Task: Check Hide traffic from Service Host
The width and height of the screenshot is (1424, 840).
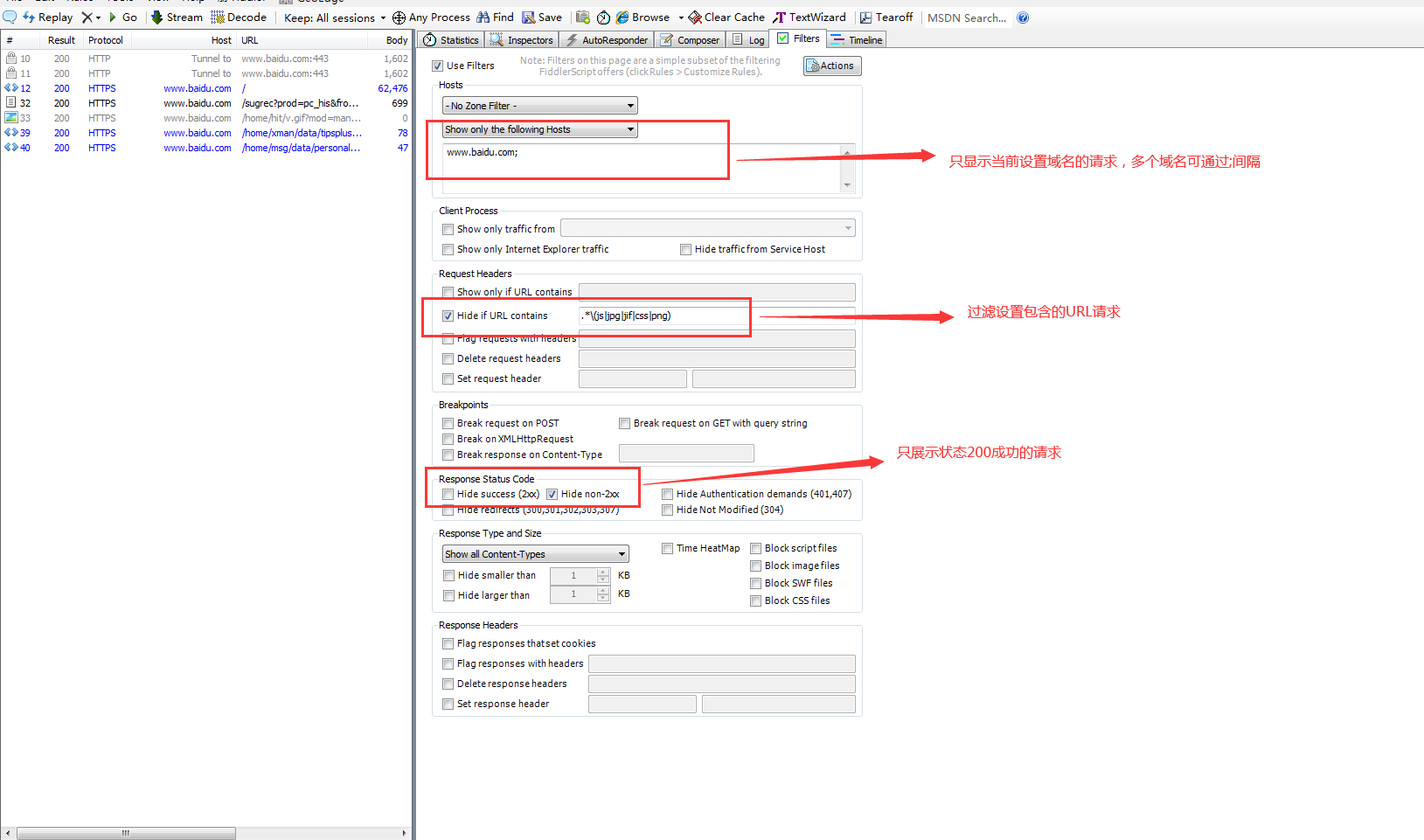Action: pos(685,249)
